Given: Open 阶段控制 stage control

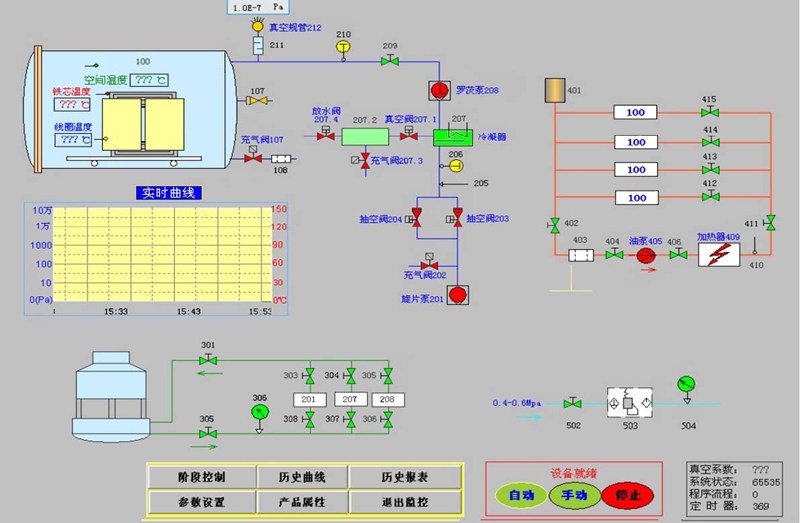Looking at the screenshot, I should 202,477.
